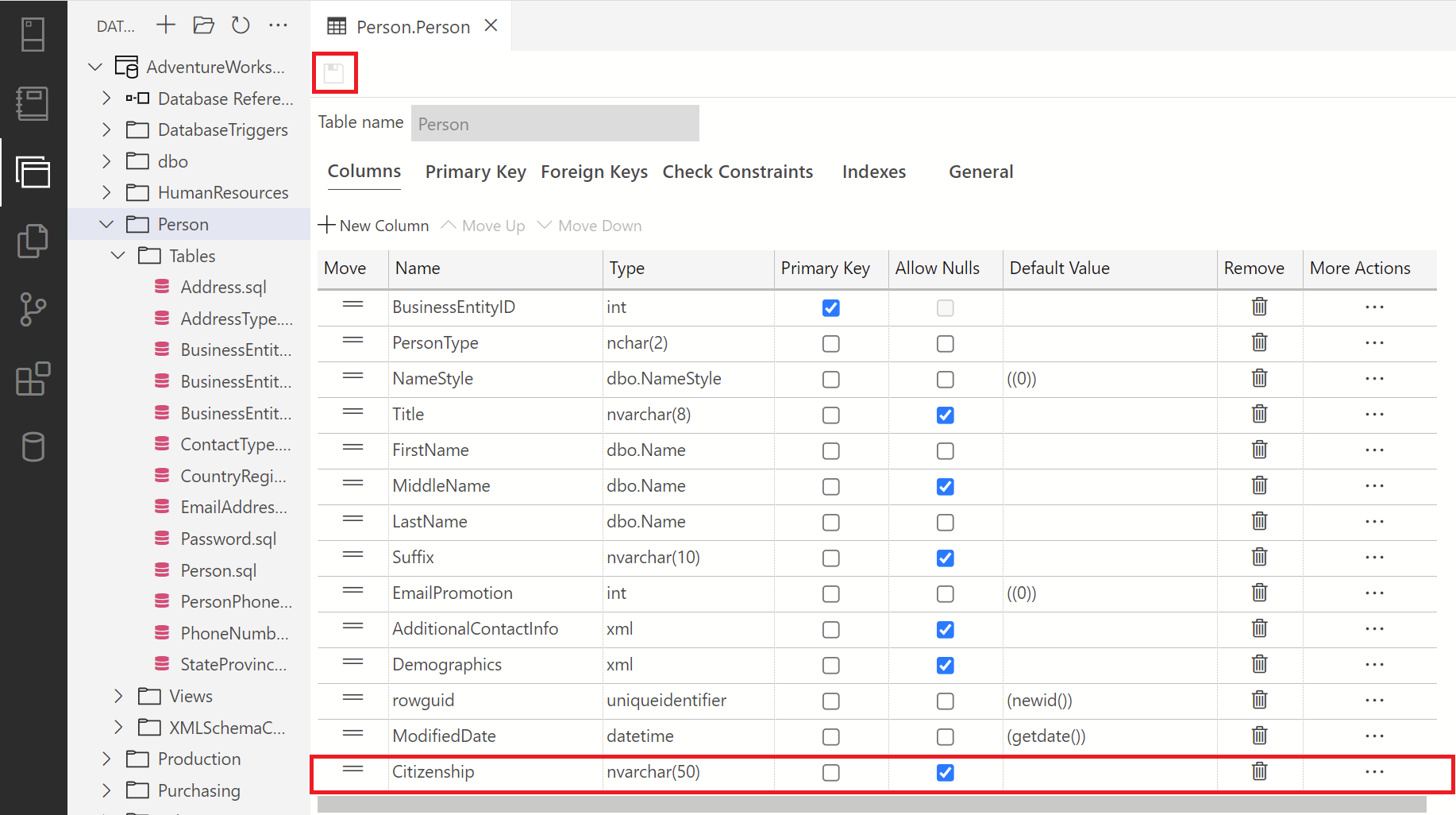Collapse the Person folder
The width and height of the screenshot is (1456, 815).
pos(106,223)
